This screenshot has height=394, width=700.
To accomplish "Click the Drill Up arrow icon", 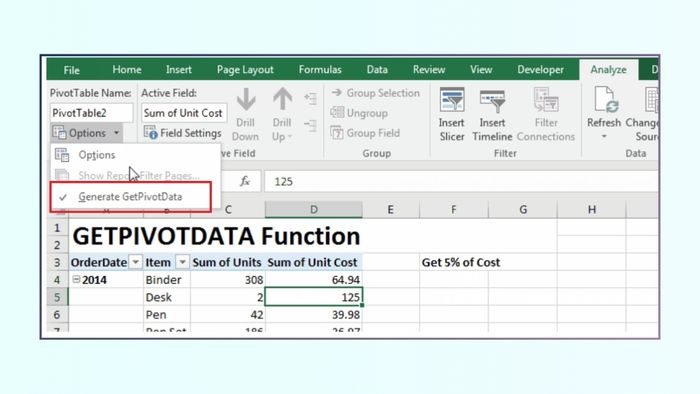I will [282, 99].
